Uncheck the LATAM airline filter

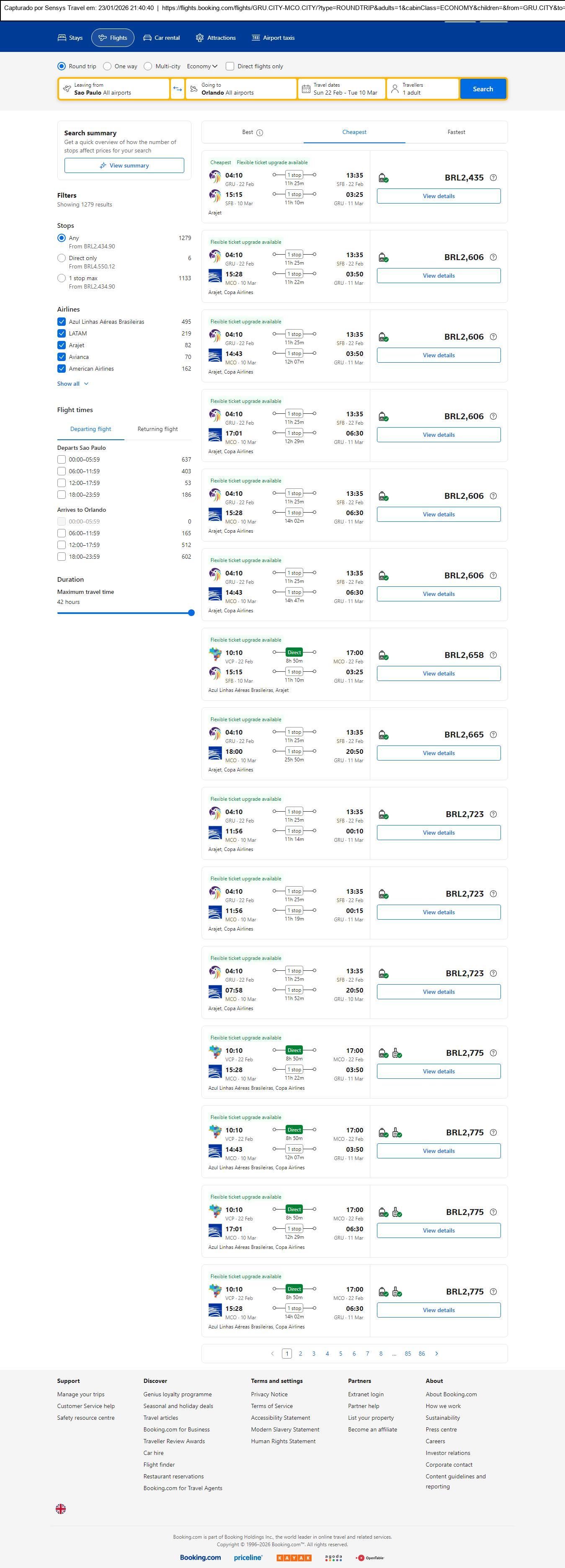pyautogui.click(x=62, y=333)
